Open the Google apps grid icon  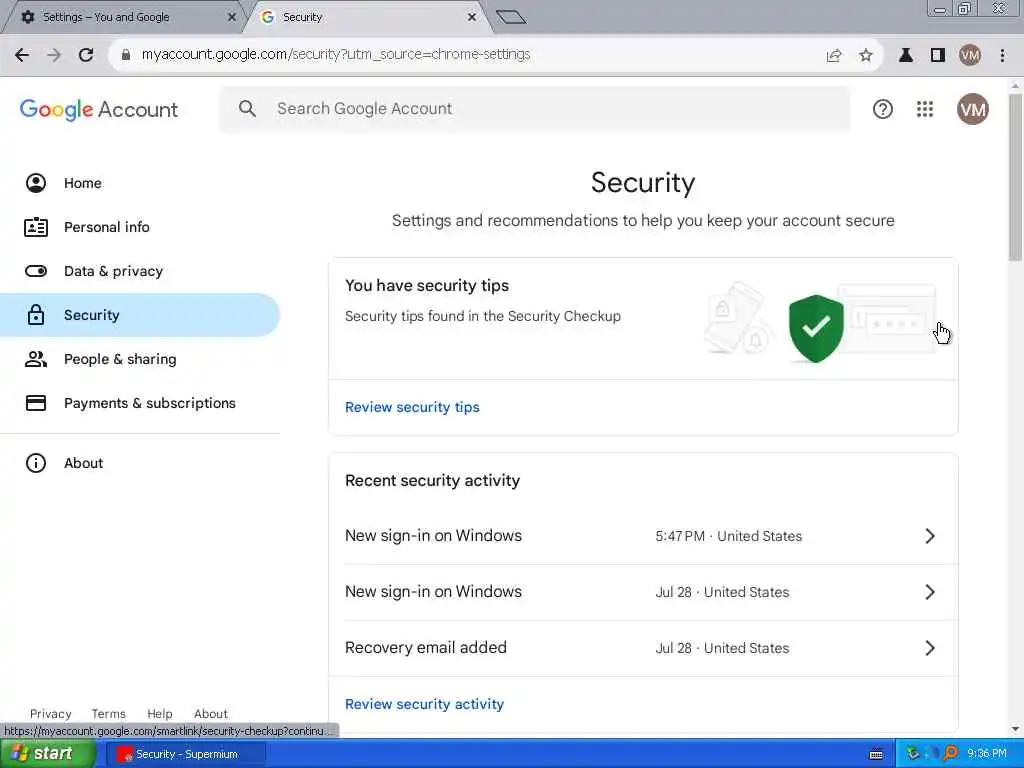pyautogui.click(x=925, y=109)
